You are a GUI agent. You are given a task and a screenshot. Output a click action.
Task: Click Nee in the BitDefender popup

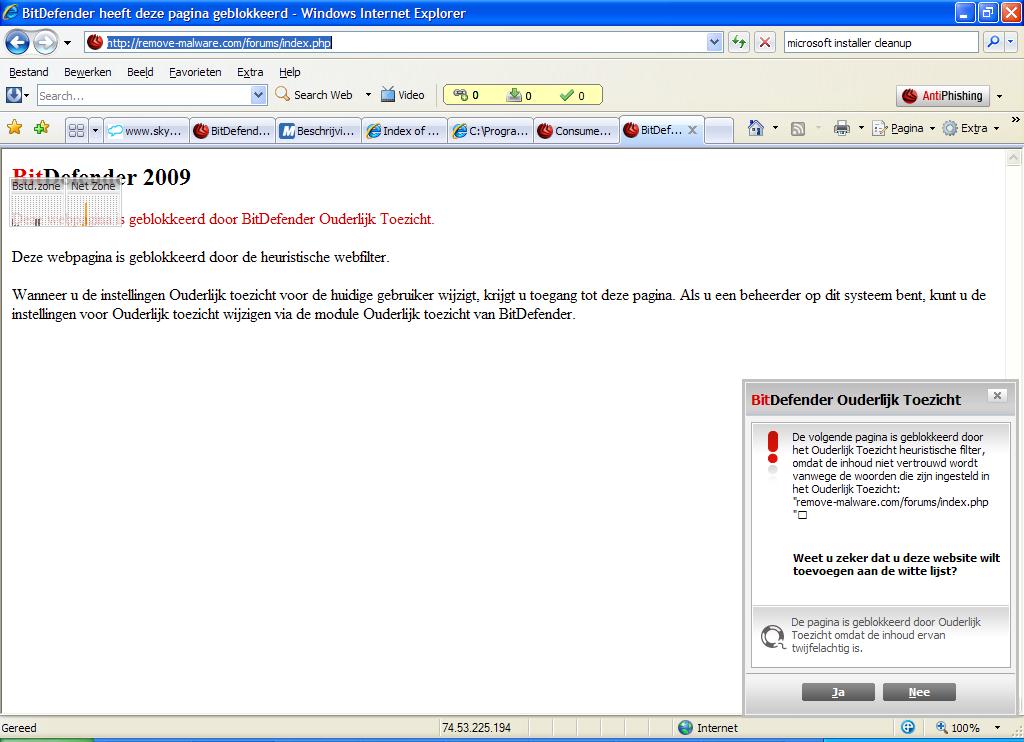tap(919, 692)
